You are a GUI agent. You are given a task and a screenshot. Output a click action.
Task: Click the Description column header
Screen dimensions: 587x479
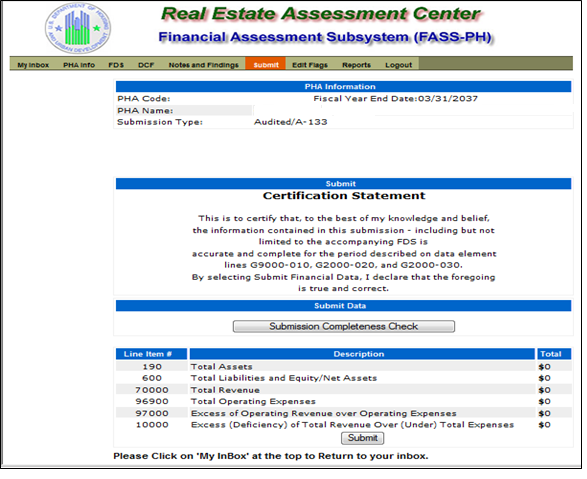362,354
